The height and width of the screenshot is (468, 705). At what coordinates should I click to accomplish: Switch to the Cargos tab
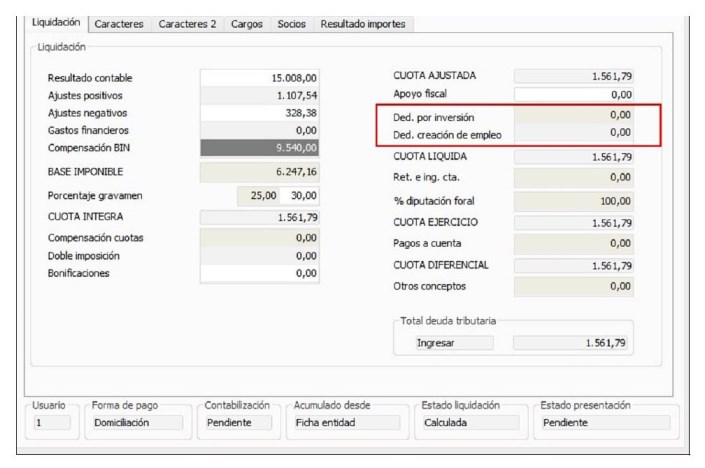coord(246,24)
